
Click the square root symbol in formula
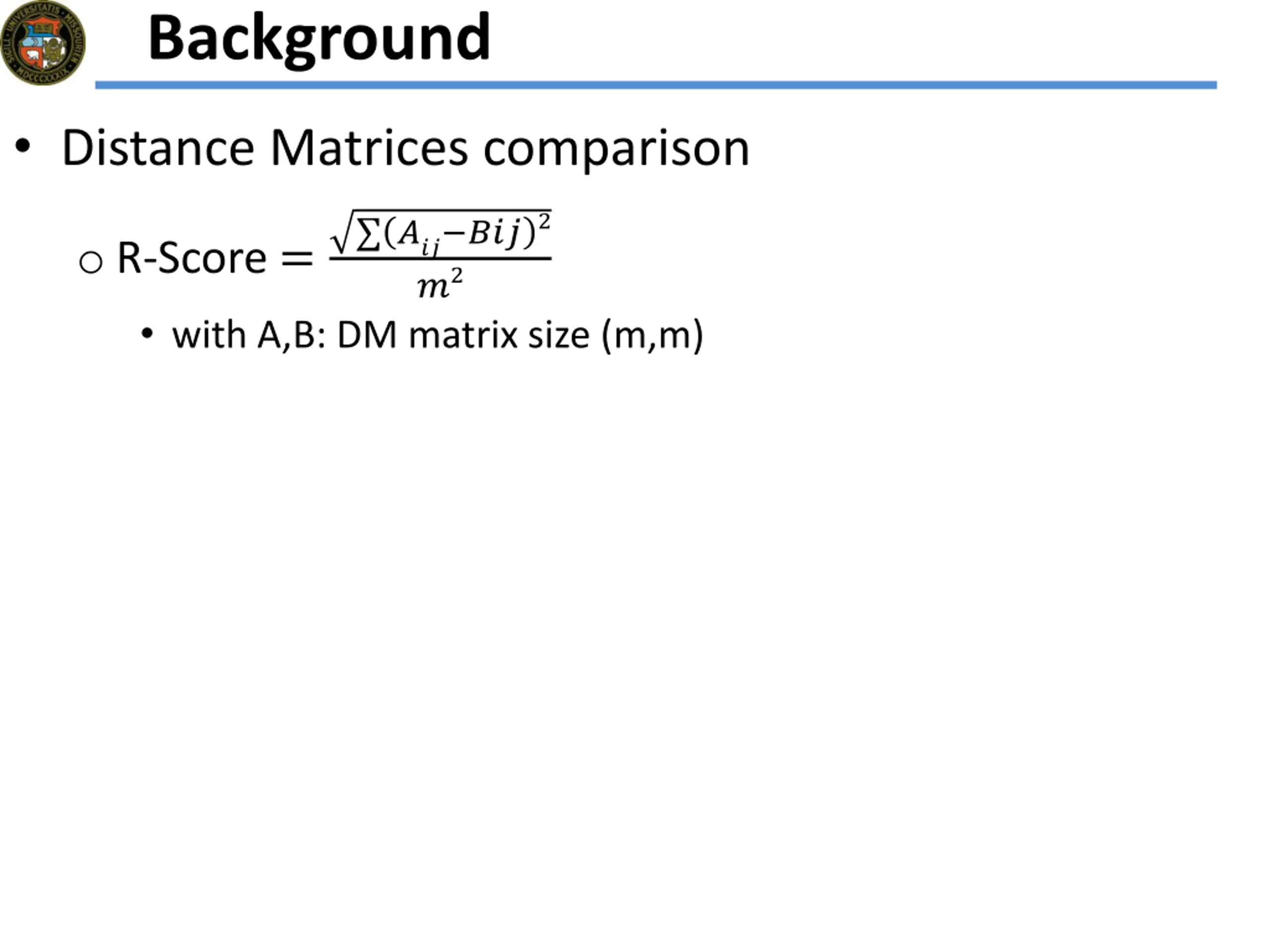coord(343,232)
